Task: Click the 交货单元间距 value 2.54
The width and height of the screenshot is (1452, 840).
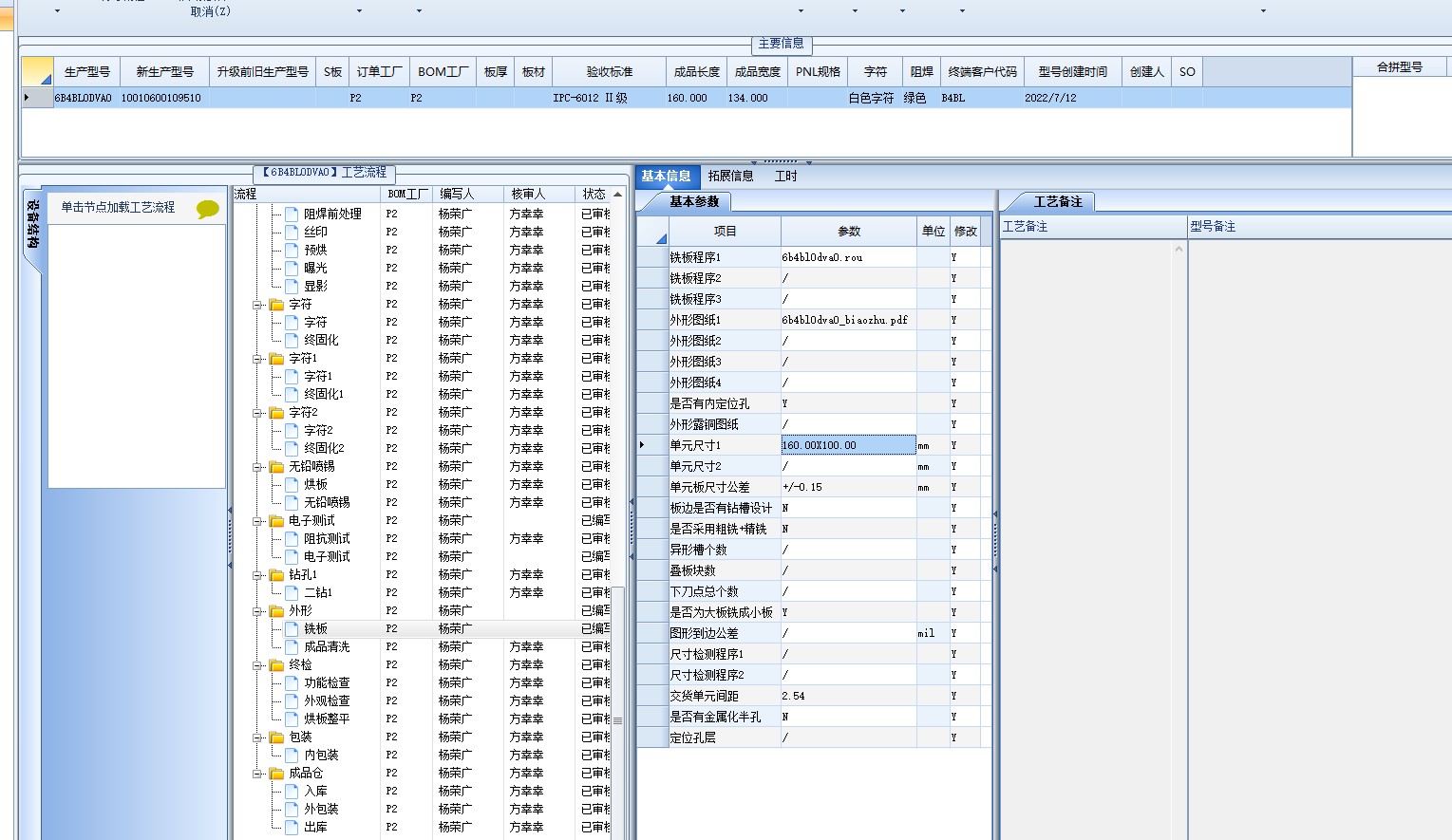Action: 848,696
